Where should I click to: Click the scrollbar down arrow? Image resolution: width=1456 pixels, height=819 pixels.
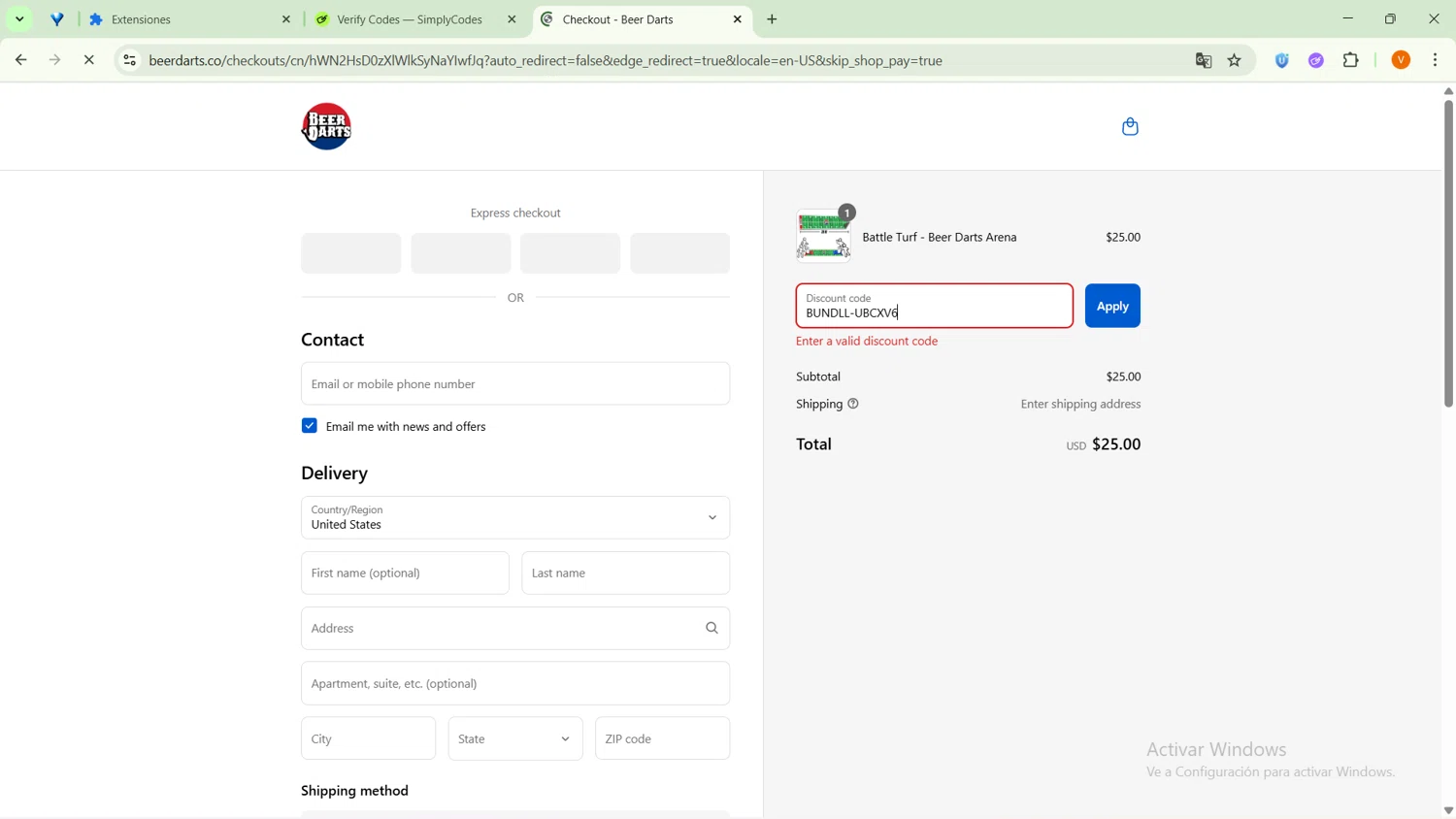[1448, 810]
